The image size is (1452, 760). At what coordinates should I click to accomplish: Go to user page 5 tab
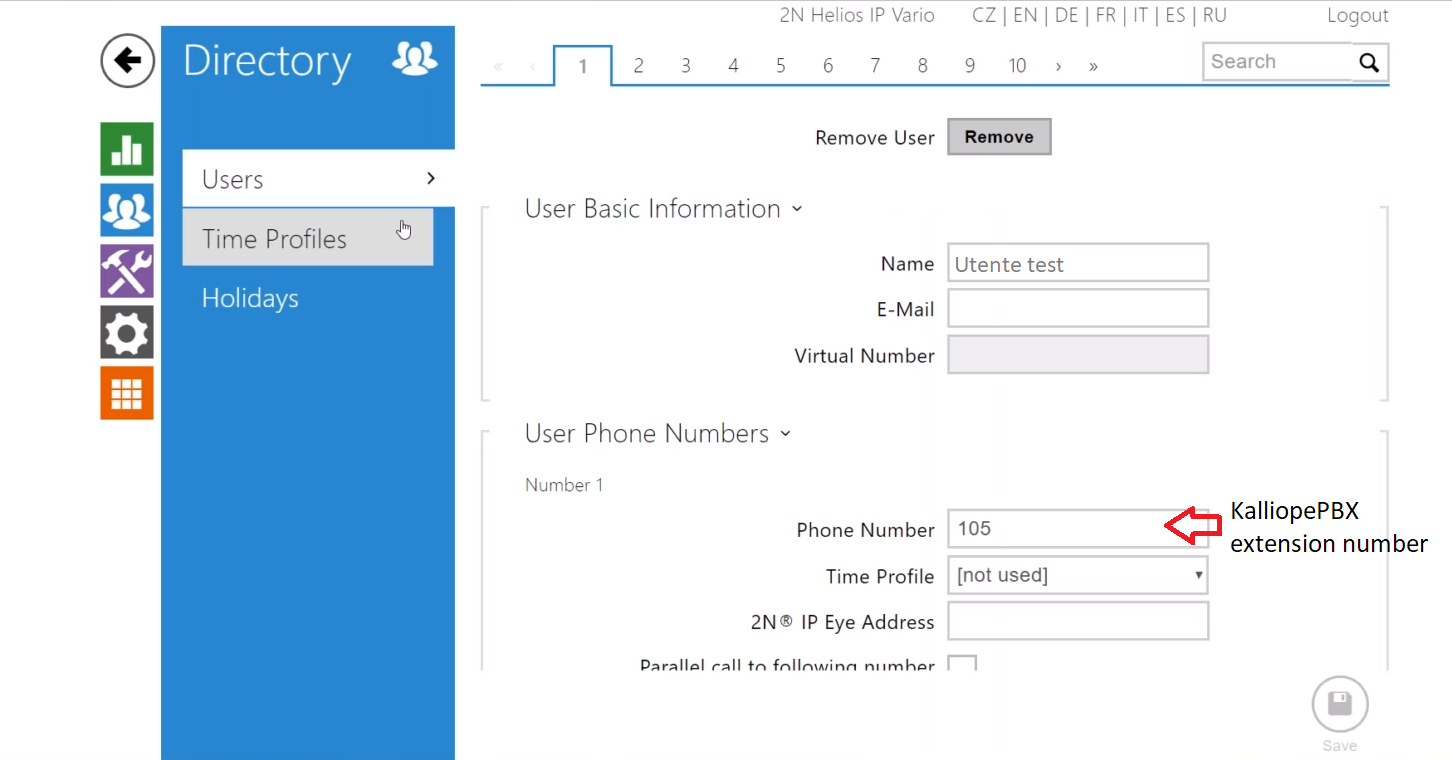pos(780,66)
